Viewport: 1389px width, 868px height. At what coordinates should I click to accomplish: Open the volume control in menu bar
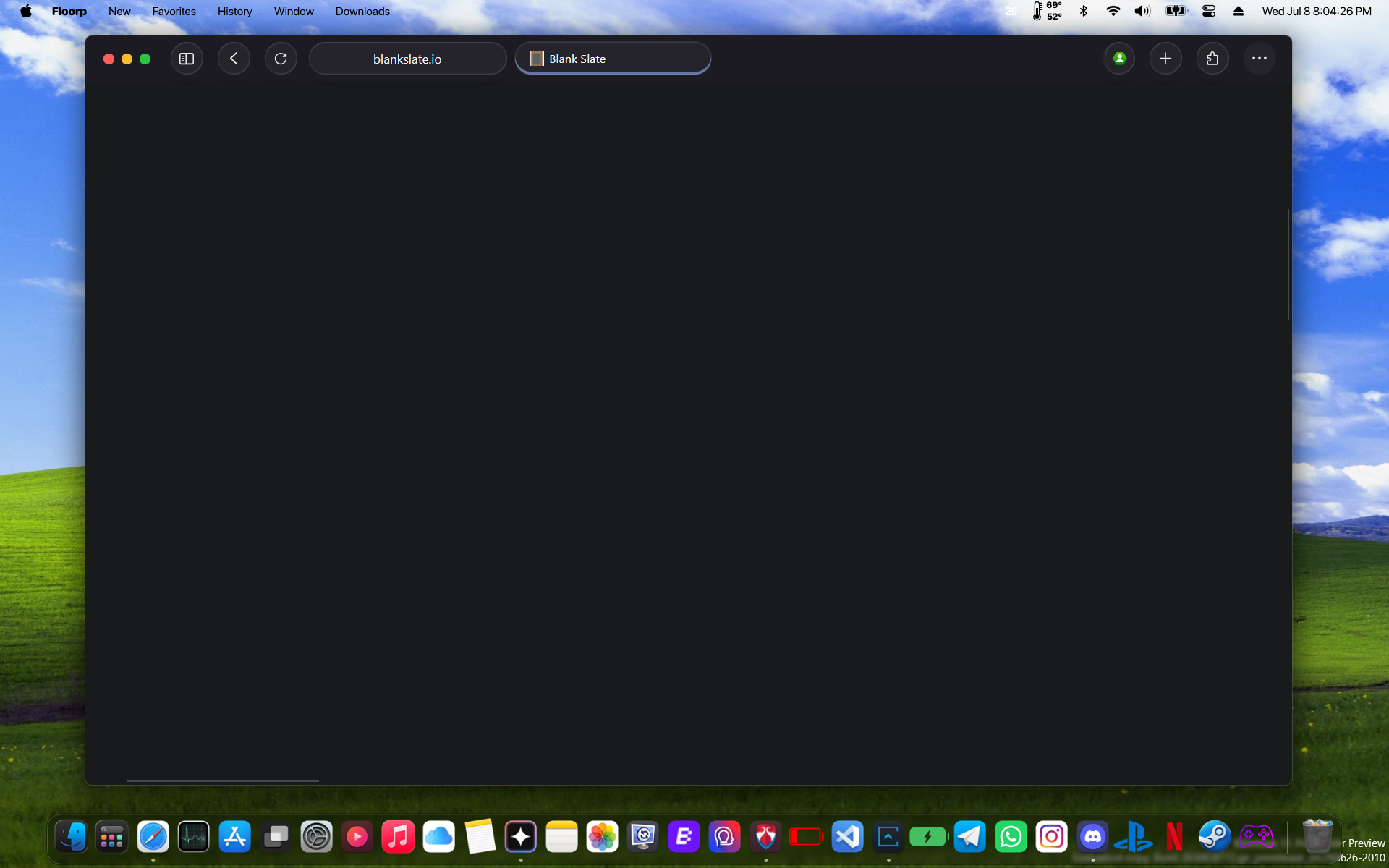pos(1142,11)
